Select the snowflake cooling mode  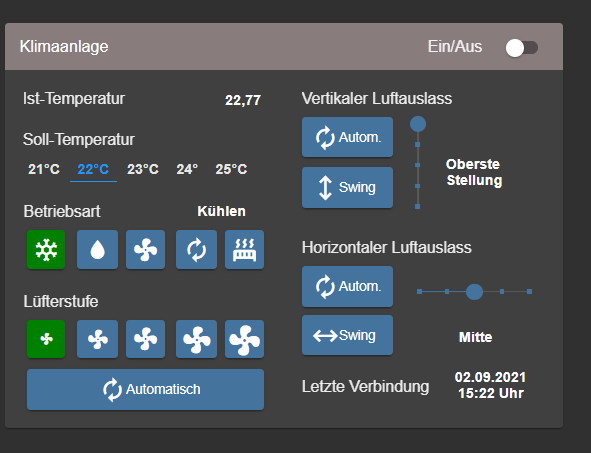46,249
